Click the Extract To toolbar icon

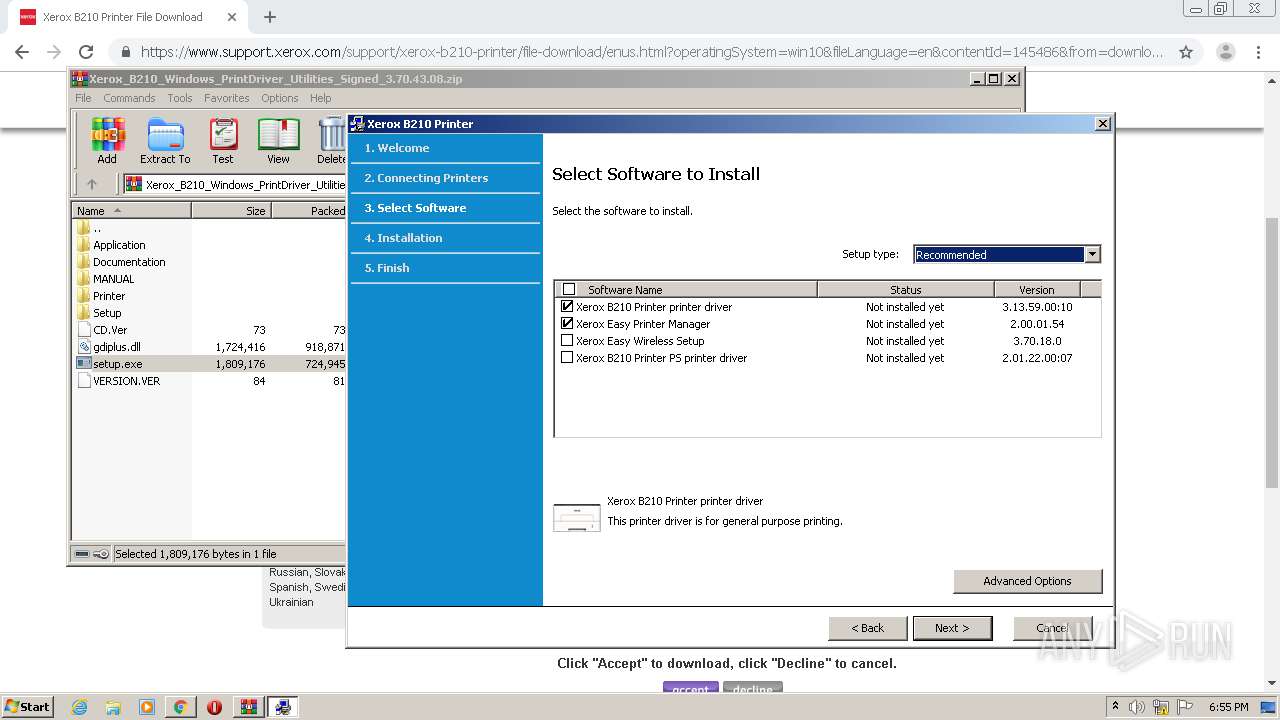165,141
